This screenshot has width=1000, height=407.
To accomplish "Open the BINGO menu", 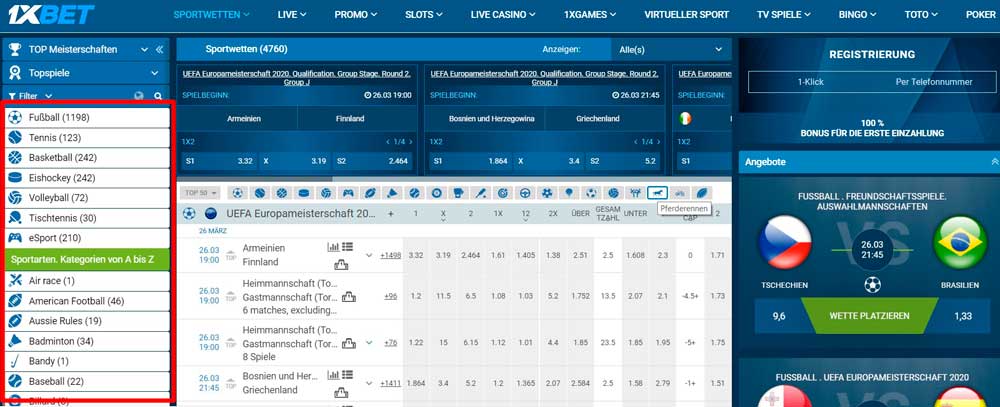I will coord(858,15).
